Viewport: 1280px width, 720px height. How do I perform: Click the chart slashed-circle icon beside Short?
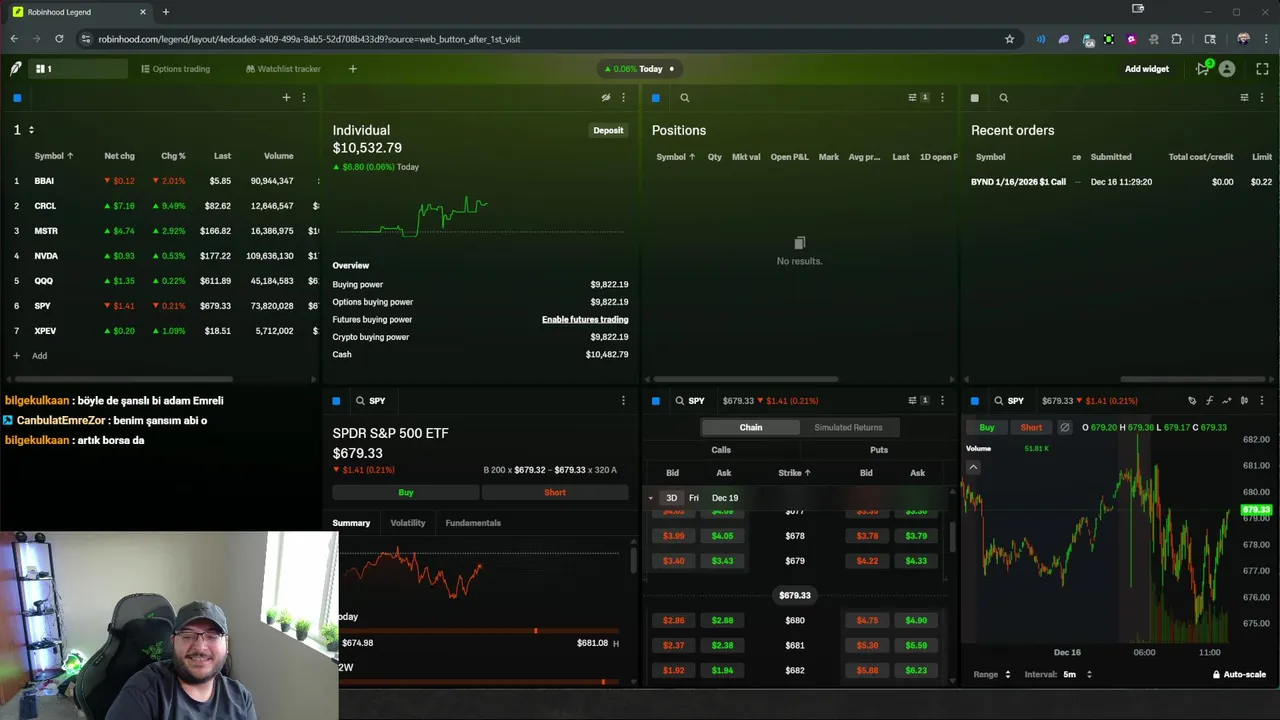(x=1065, y=427)
